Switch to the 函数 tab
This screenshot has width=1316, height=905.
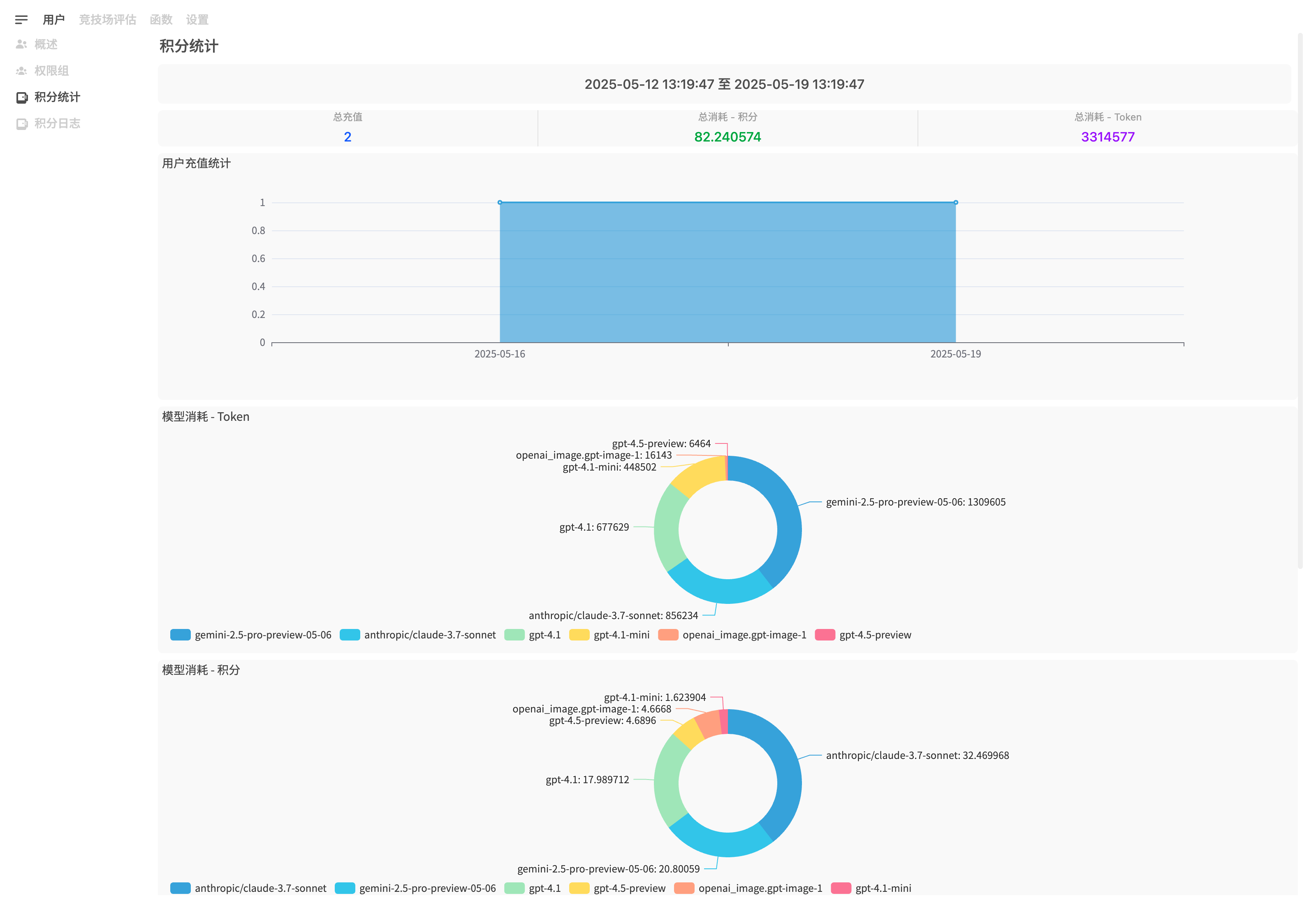(161, 20)
